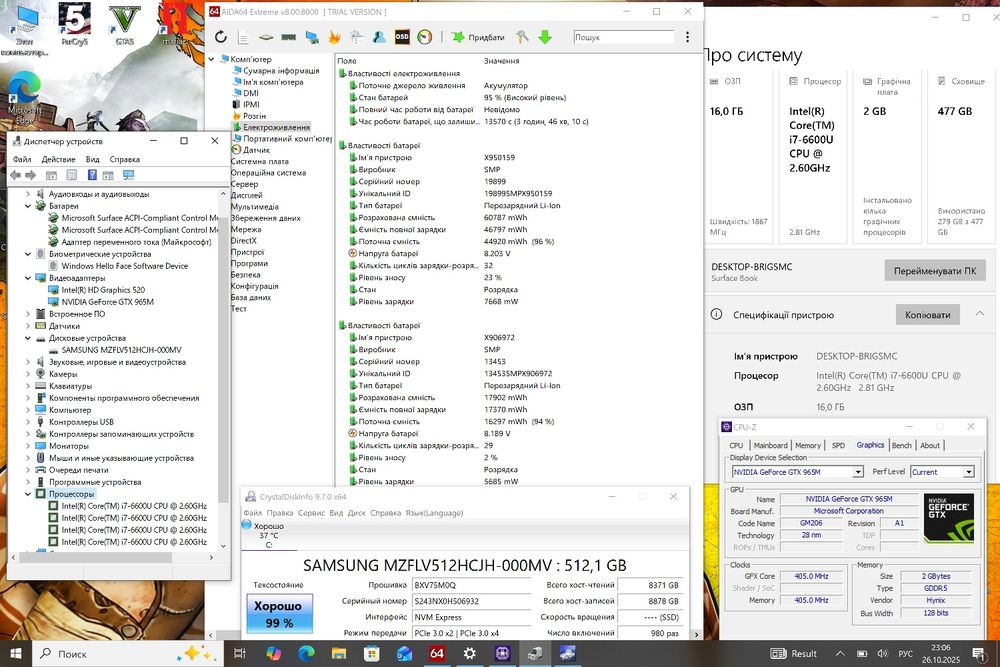Open Task View on the taskbar
The width and height of the screenshot is (1000, 667).
point(240,654)
